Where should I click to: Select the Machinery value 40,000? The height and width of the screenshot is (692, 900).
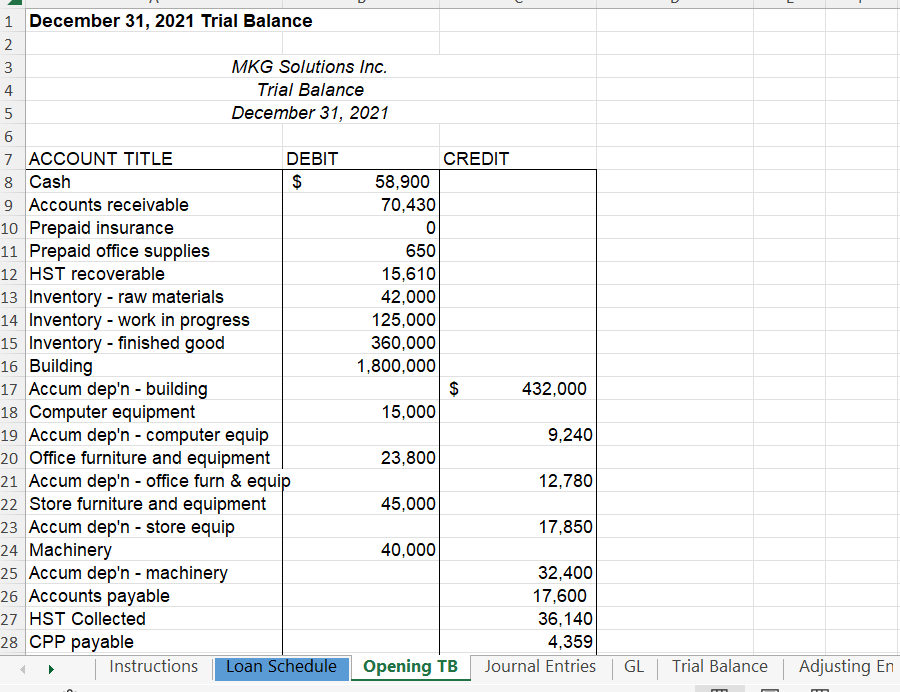[361, 550]
